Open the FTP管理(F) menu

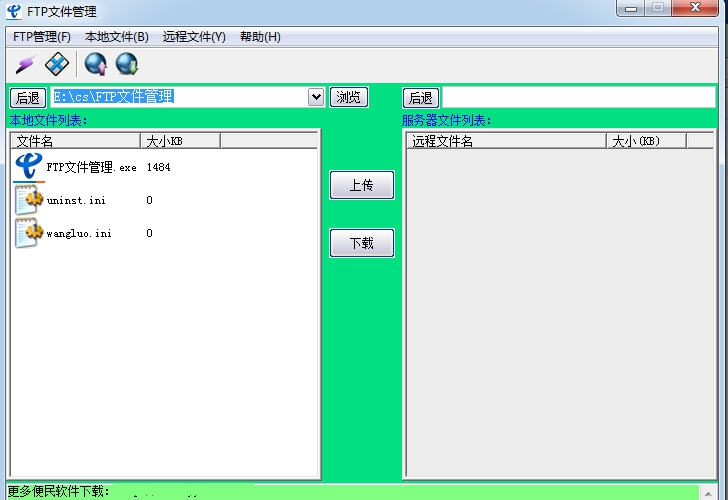pyautogui.click(x=42, y=37)
